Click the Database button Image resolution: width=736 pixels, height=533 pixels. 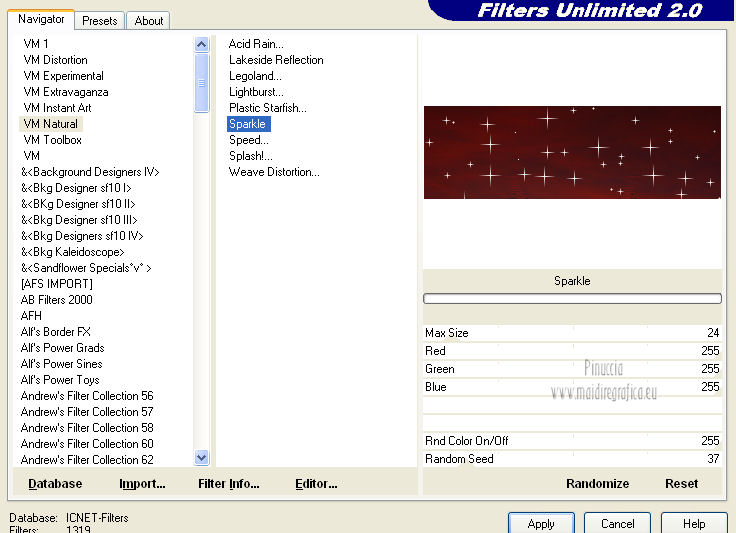(55, 484)
